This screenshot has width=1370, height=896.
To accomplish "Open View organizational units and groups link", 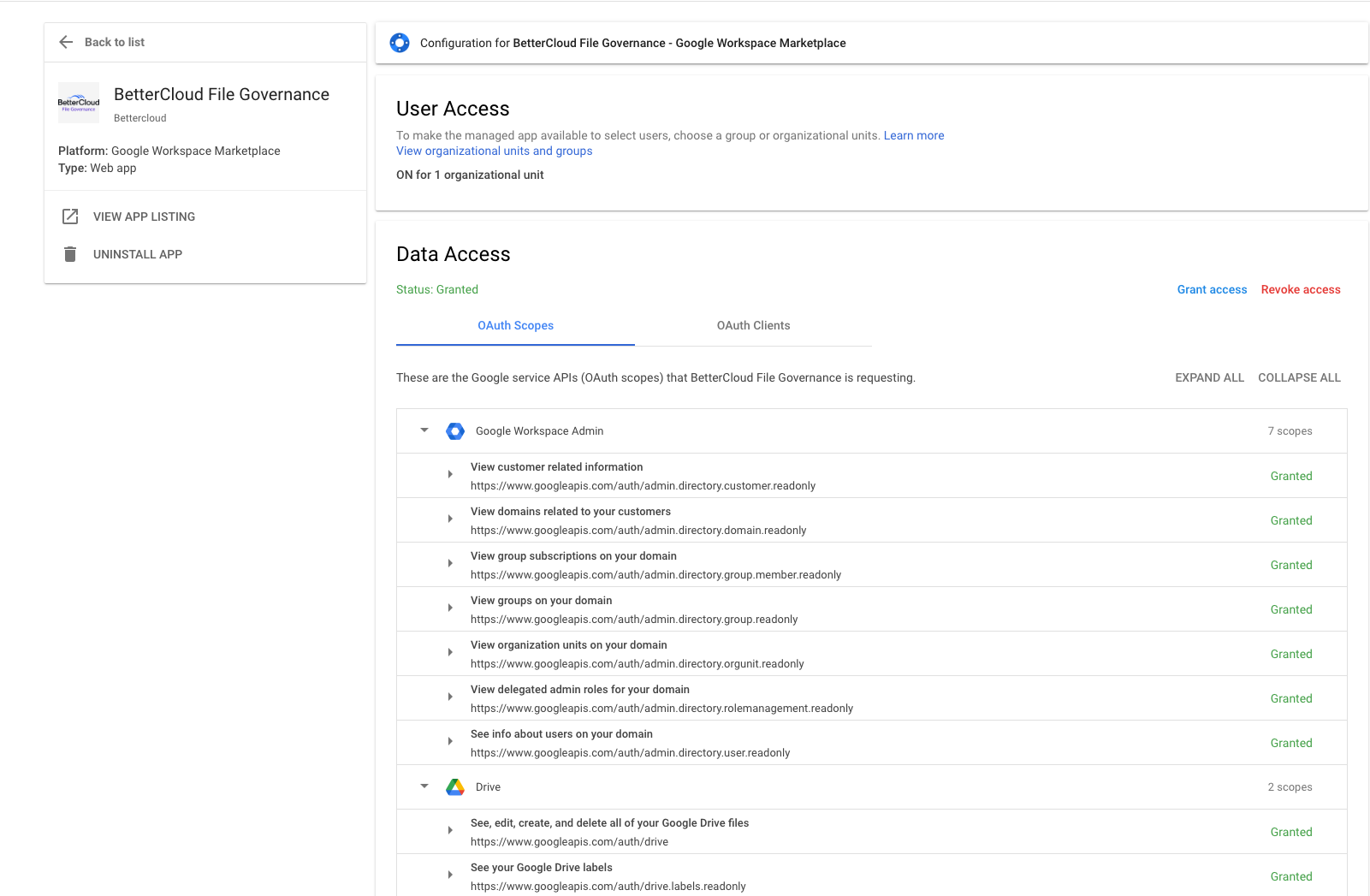I will click(x=494, y=151).
